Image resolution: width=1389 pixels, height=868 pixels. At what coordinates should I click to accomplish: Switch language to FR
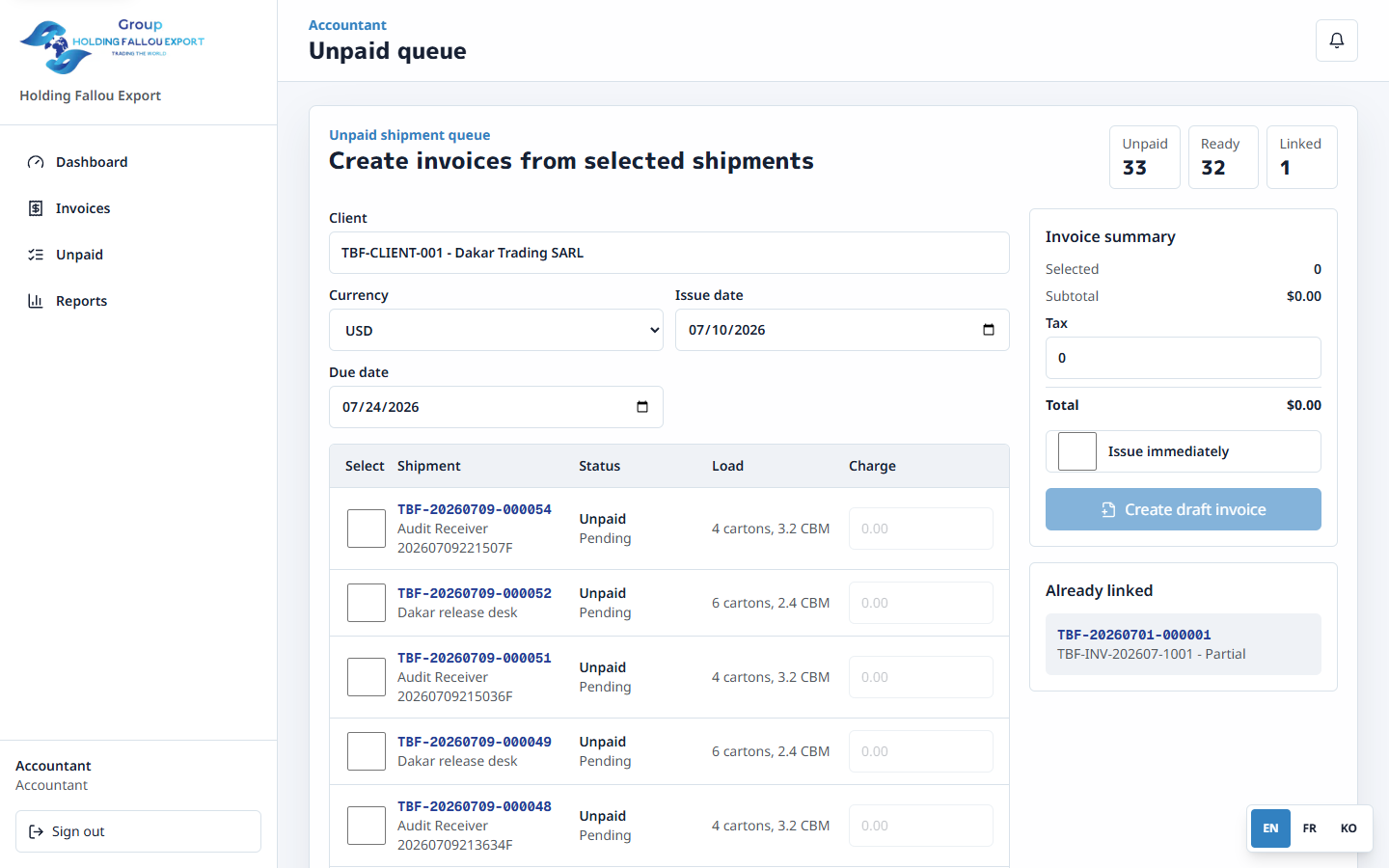tap(1310, 828)
